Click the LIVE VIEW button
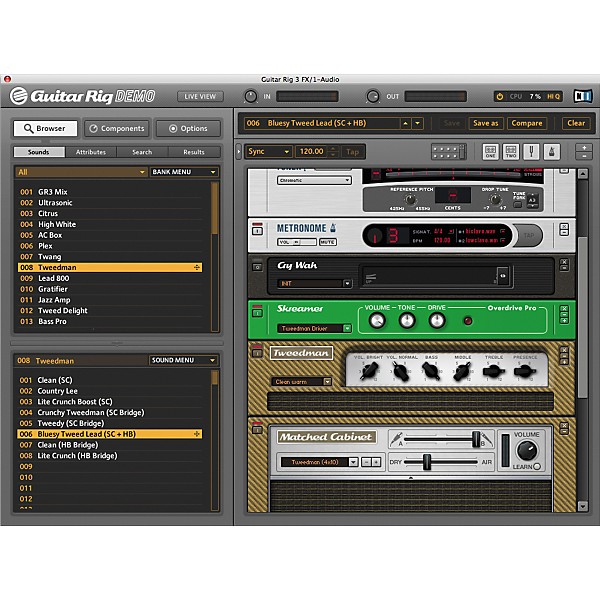 pyautogui.click(x=200, y=96)
